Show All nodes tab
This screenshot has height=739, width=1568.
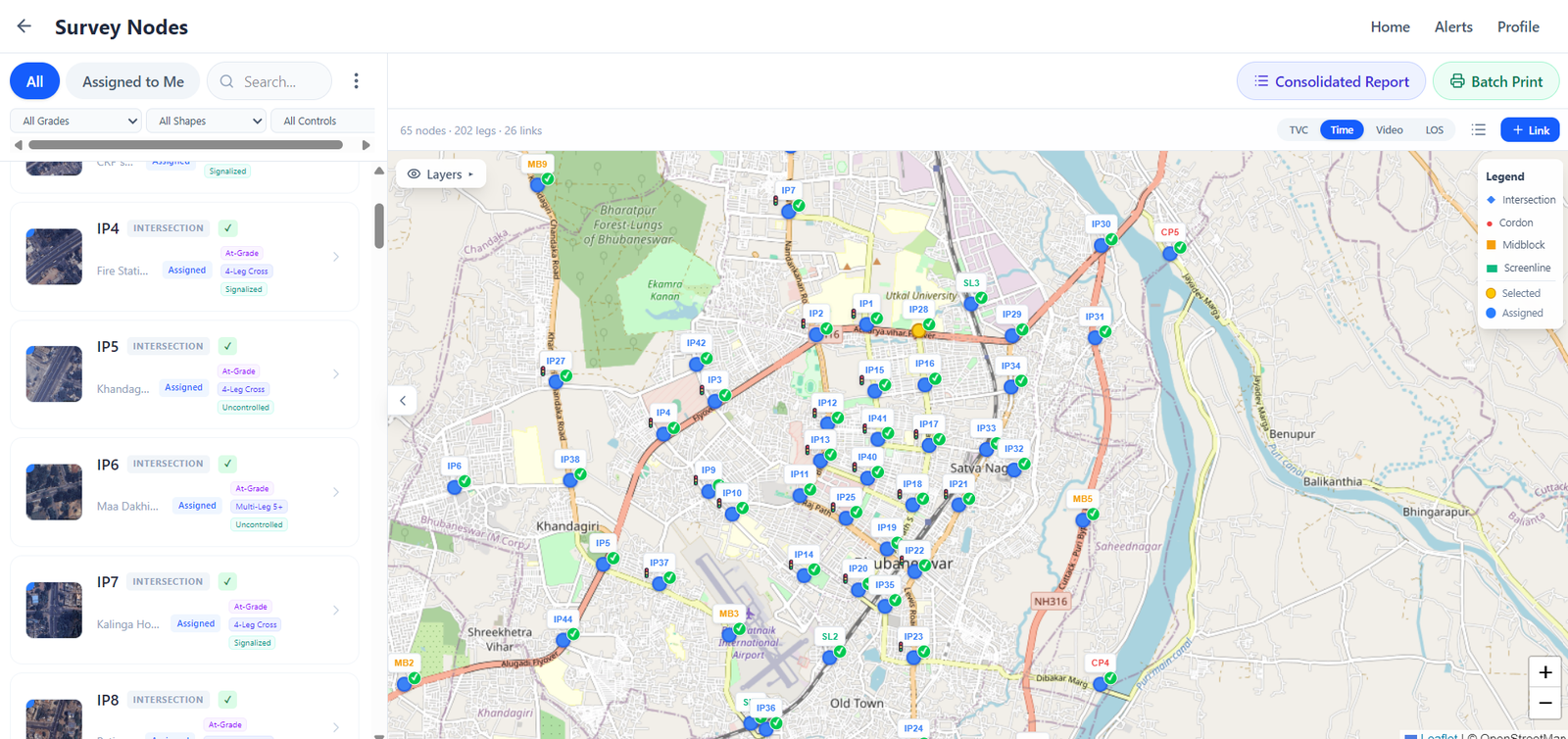pos(34,81)
